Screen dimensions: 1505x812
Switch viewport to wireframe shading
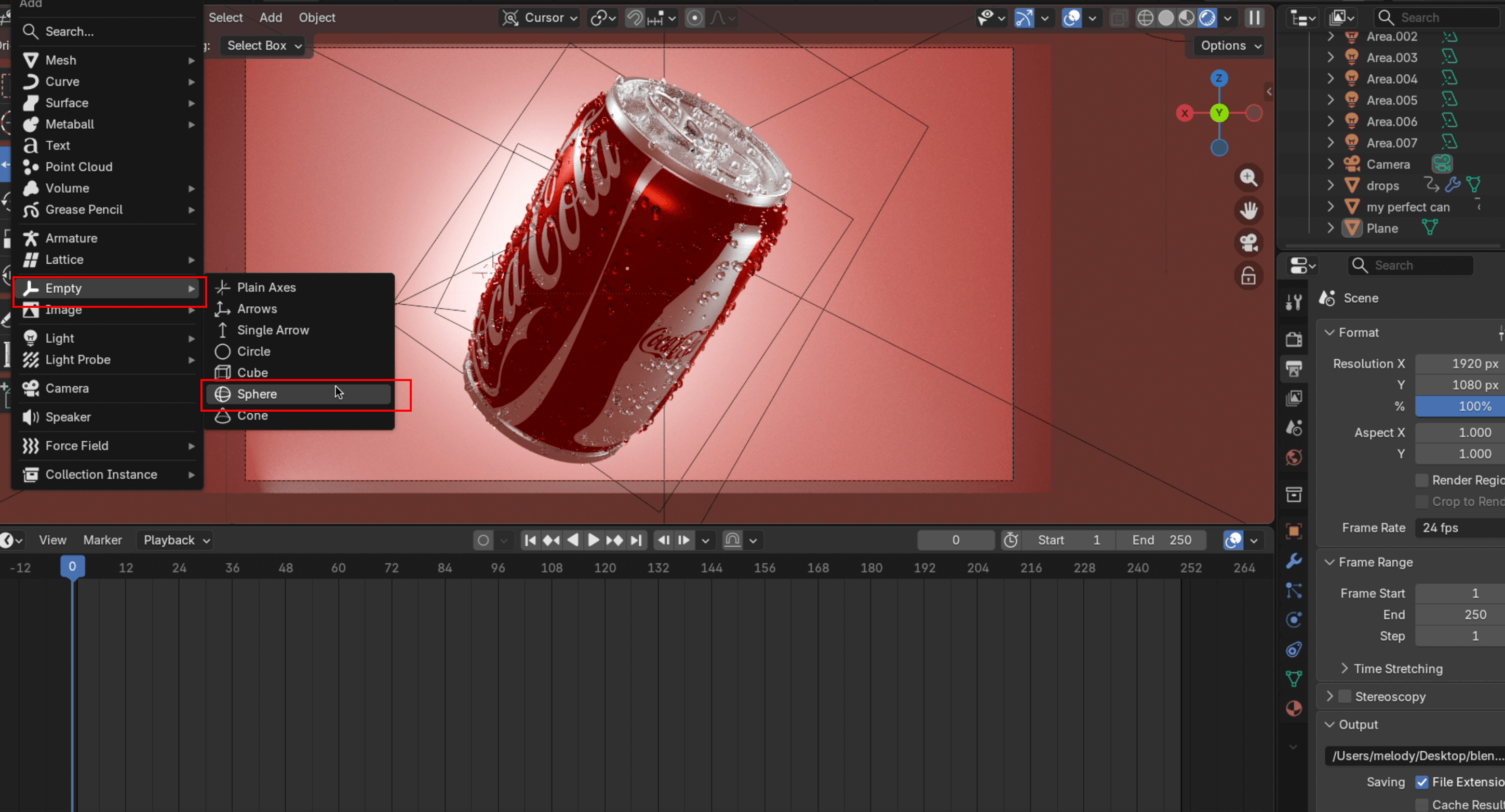tap(1145, 18)
